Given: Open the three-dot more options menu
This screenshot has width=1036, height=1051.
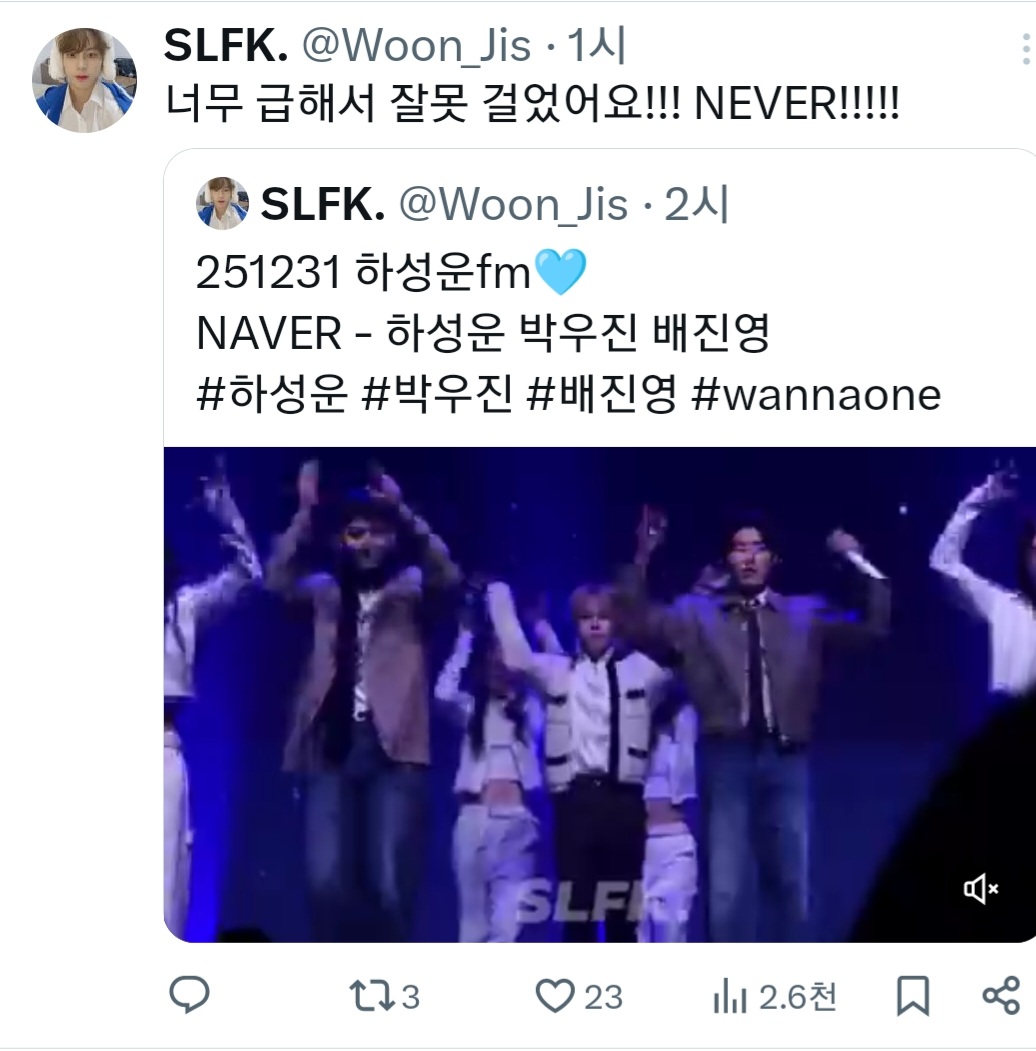Looking at the screenshot, I should tap(1025, 49).
